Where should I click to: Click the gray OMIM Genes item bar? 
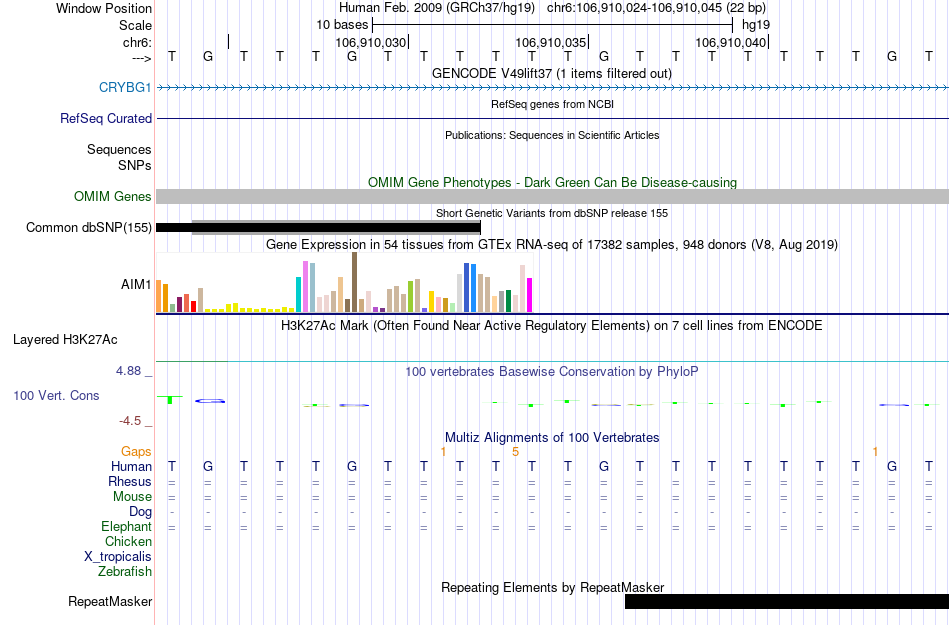coord(552,196)
